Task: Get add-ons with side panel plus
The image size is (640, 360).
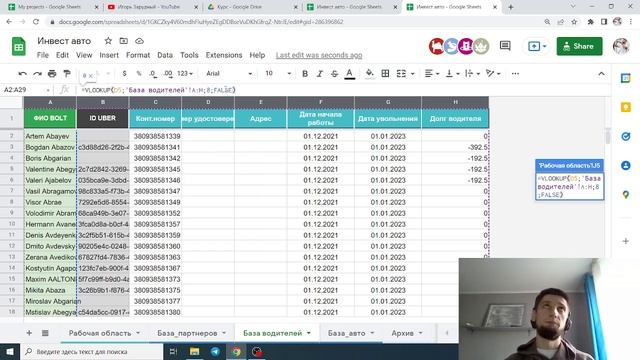Action: pyautogui.click(x=626, y=241)
